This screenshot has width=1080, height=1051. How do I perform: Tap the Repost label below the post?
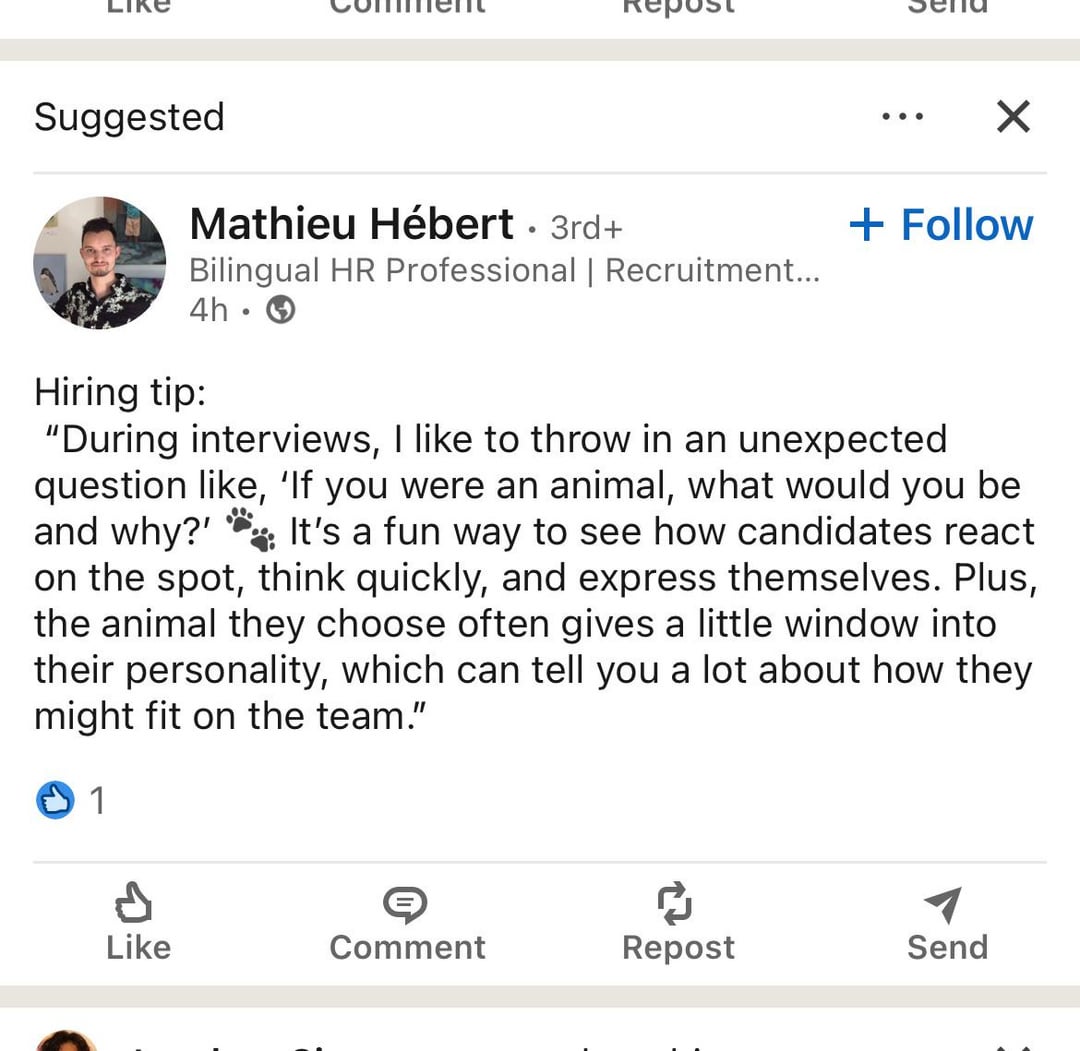click(678, 948)
